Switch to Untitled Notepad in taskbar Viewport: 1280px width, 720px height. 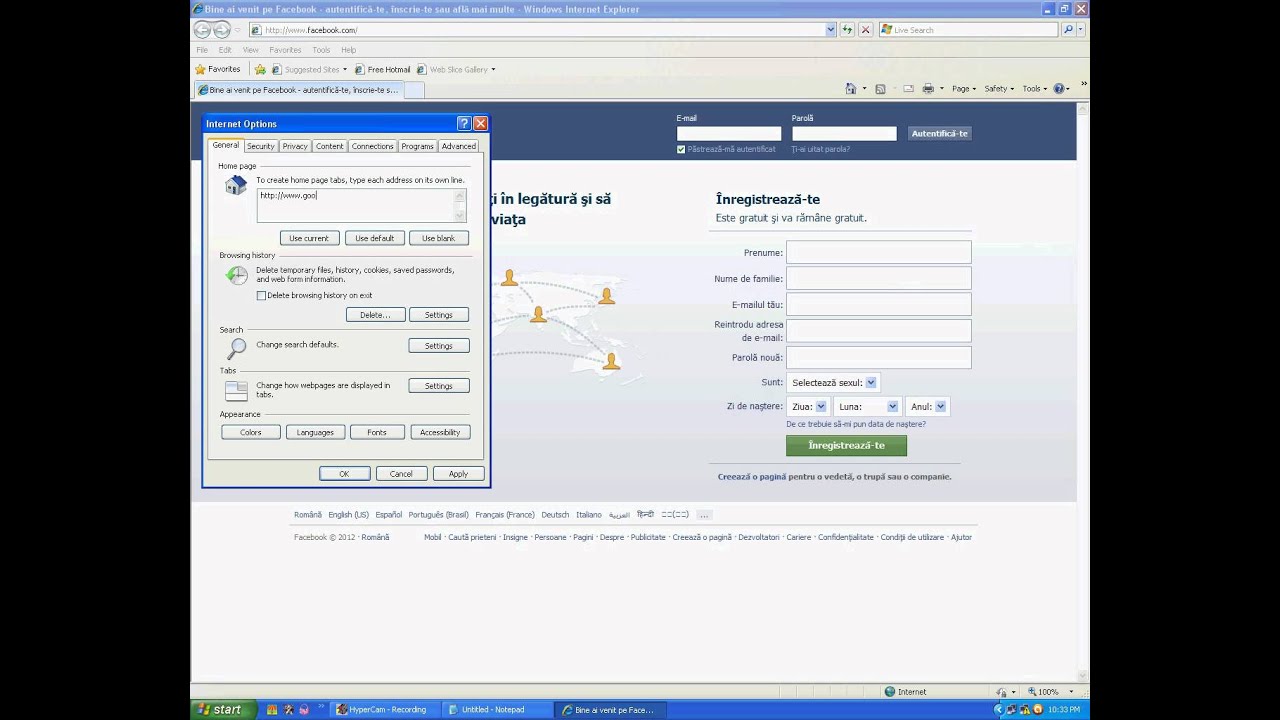click(497, 710)
